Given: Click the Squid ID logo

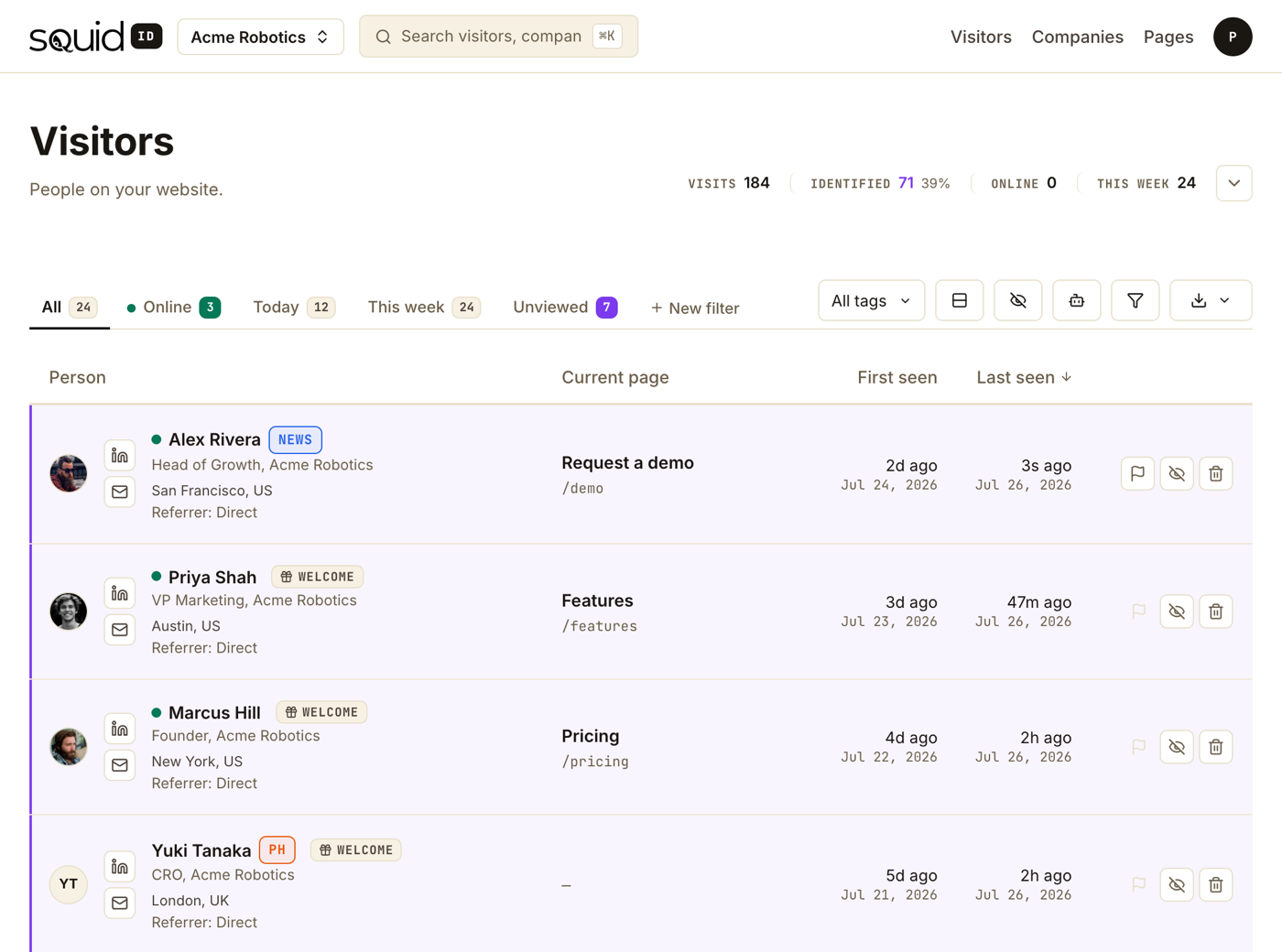Looking at the screenshot, I should pos(95,37).
